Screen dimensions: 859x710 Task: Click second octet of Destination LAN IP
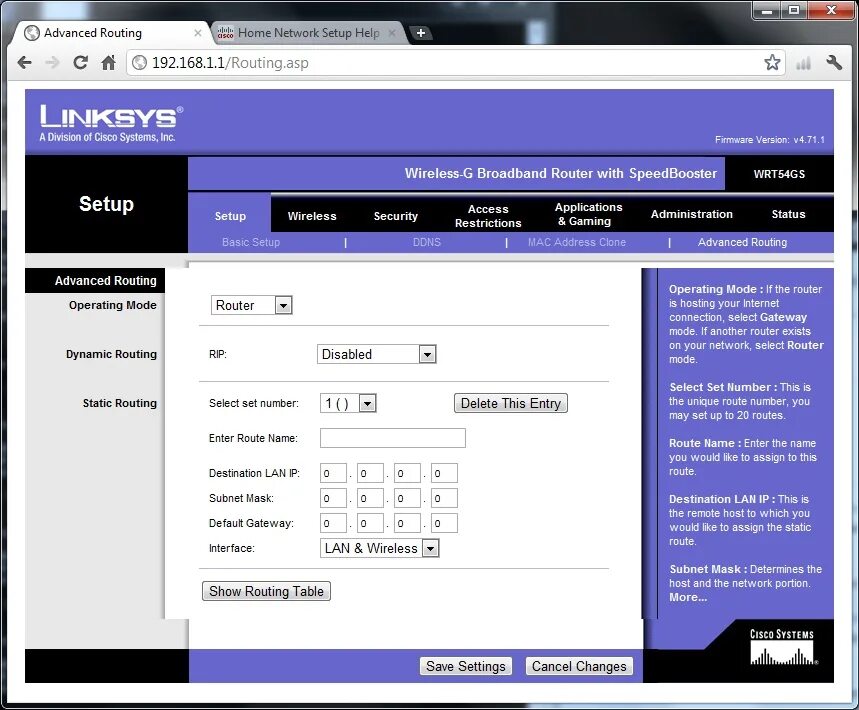click(370, 473)
